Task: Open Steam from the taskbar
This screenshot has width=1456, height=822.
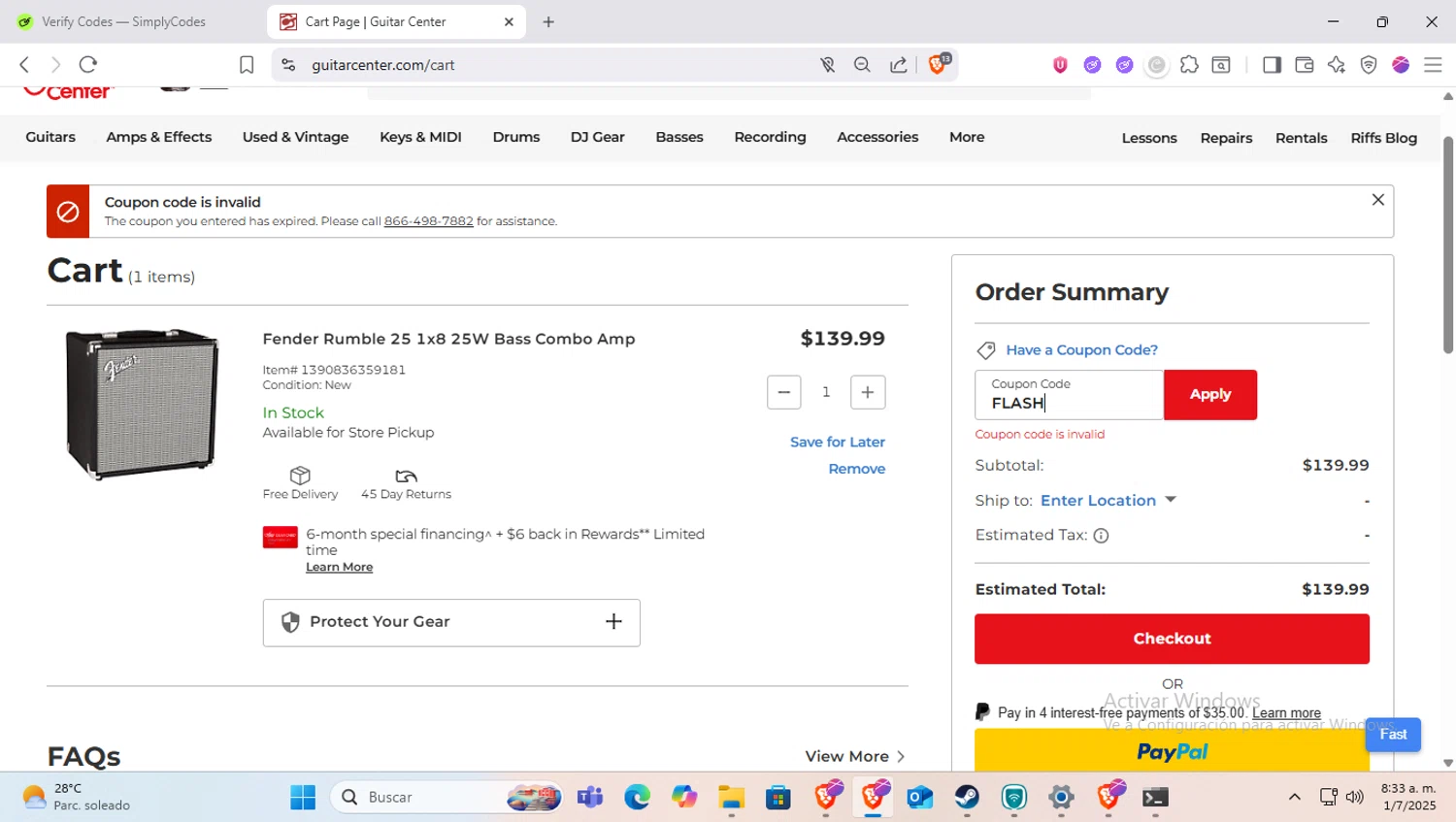Action: pos(967,797)
